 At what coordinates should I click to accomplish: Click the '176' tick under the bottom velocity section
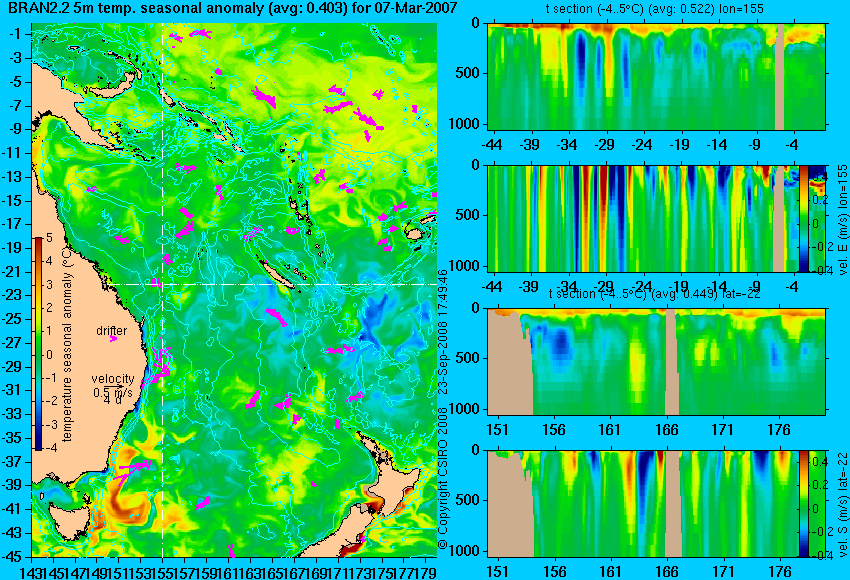point(780,572)
